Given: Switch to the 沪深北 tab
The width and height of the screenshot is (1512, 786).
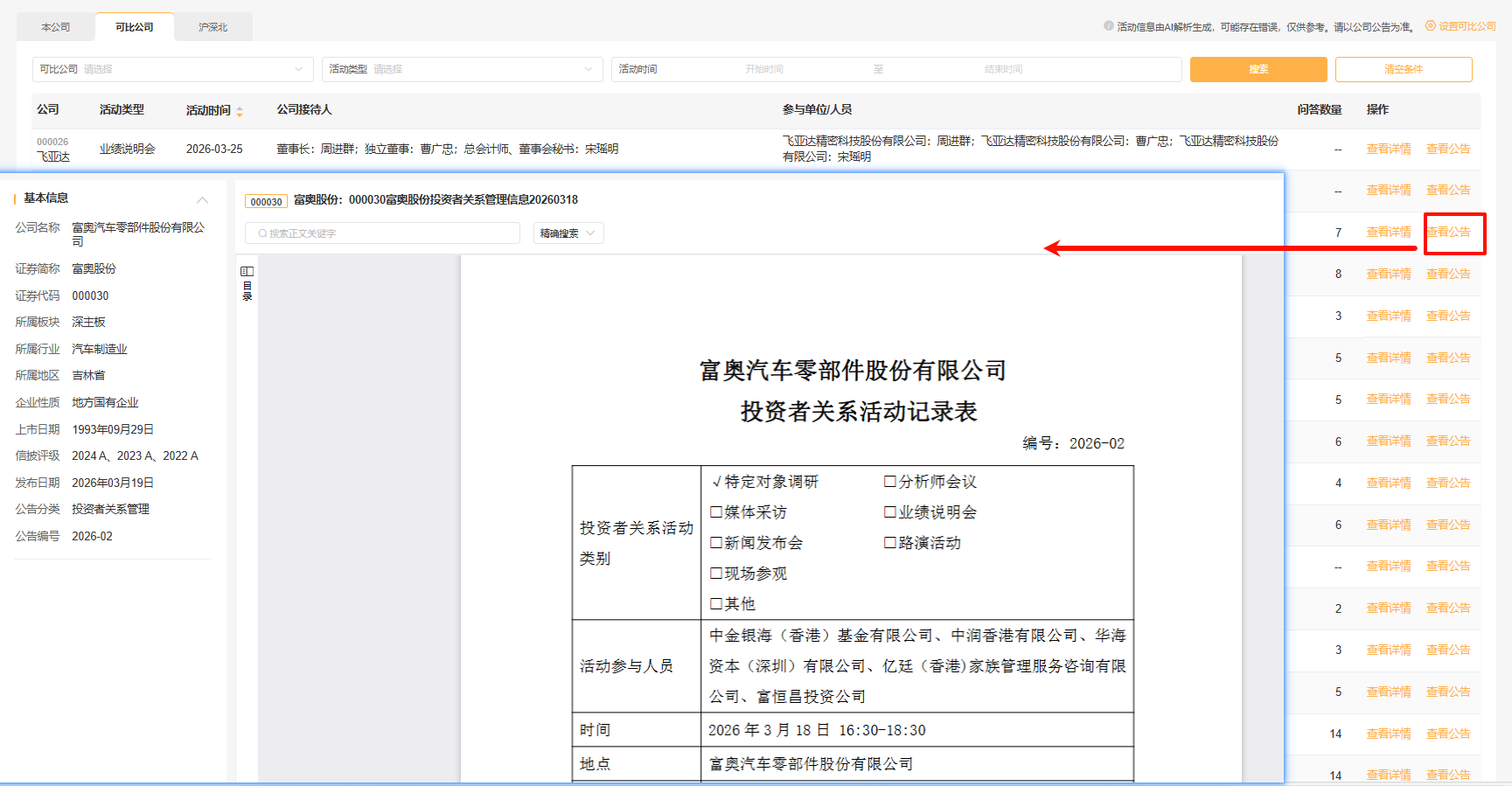Looking at the screenshot, I should 213,27.
